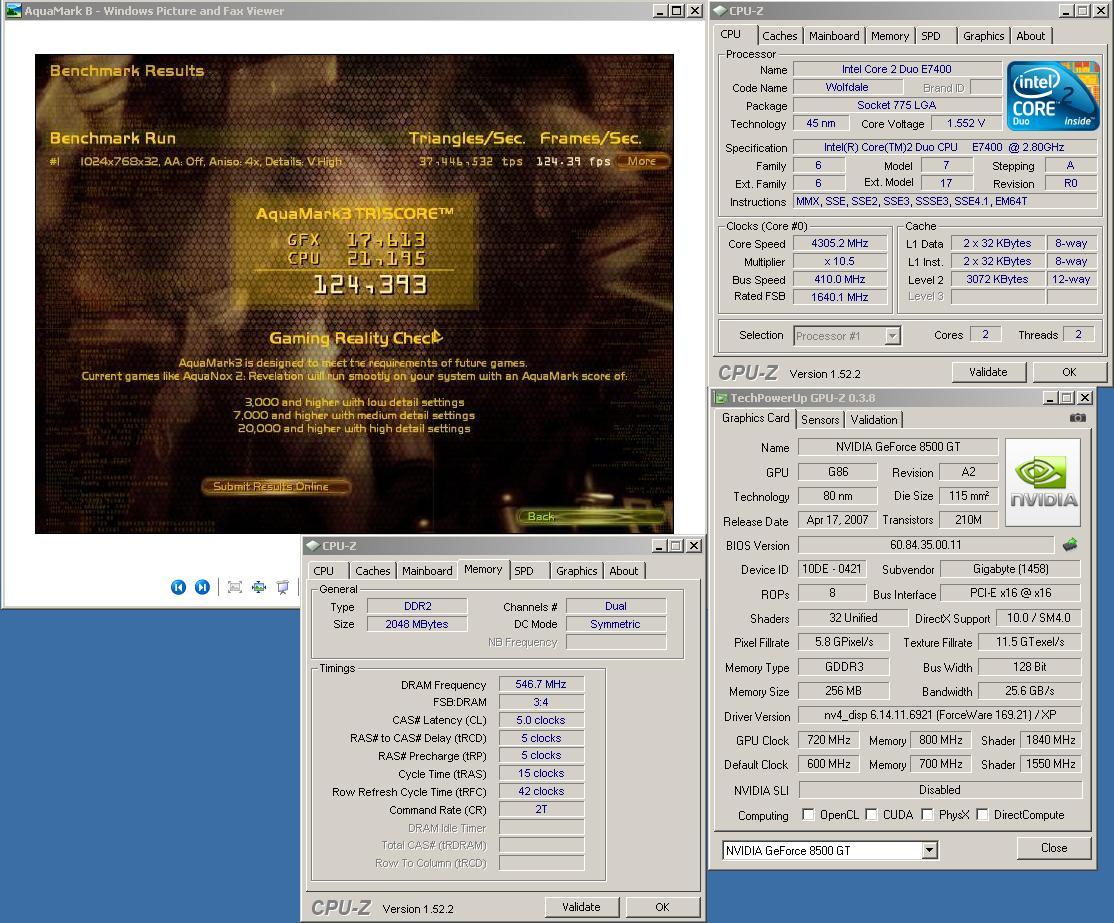Open the GeForce 8500 GT card dropdown

point(929,850)
